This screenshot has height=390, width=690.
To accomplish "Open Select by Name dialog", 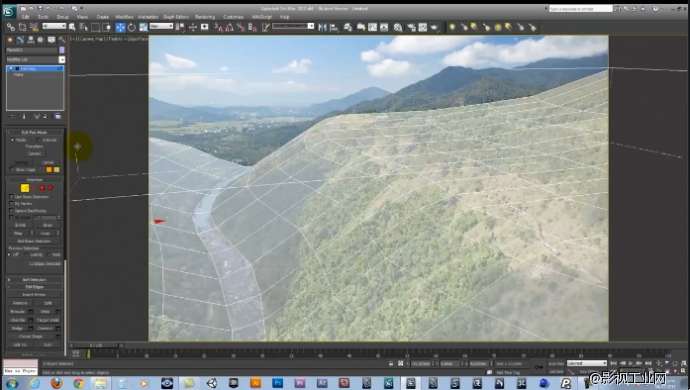I will pyautogui.click(x=83, y=27).
